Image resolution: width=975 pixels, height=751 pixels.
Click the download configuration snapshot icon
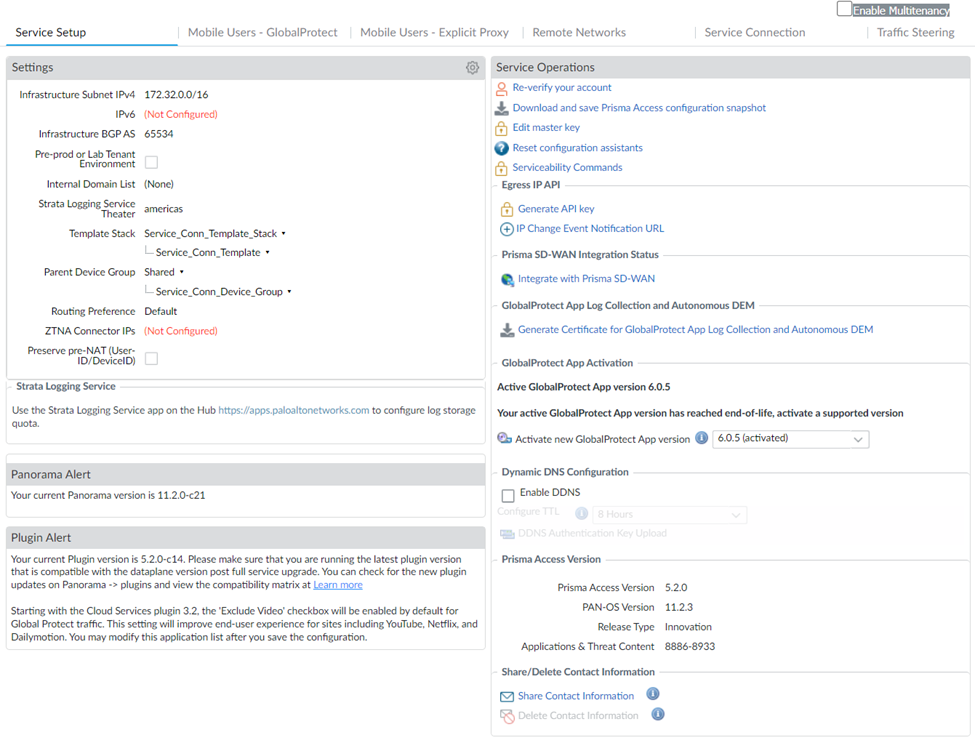[x=502, y=108]
